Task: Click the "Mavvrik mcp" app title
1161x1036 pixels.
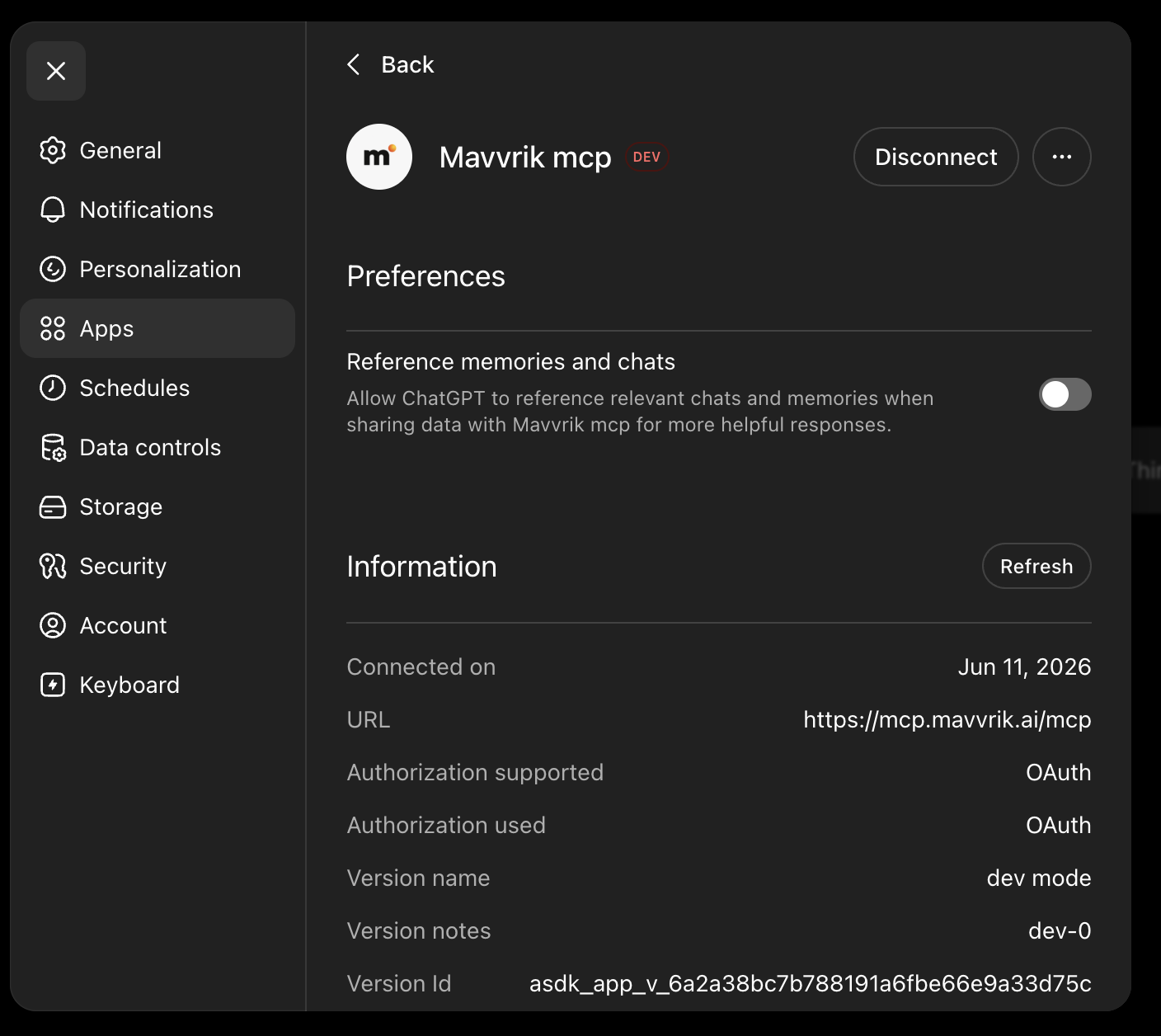Action: (525, 157)
